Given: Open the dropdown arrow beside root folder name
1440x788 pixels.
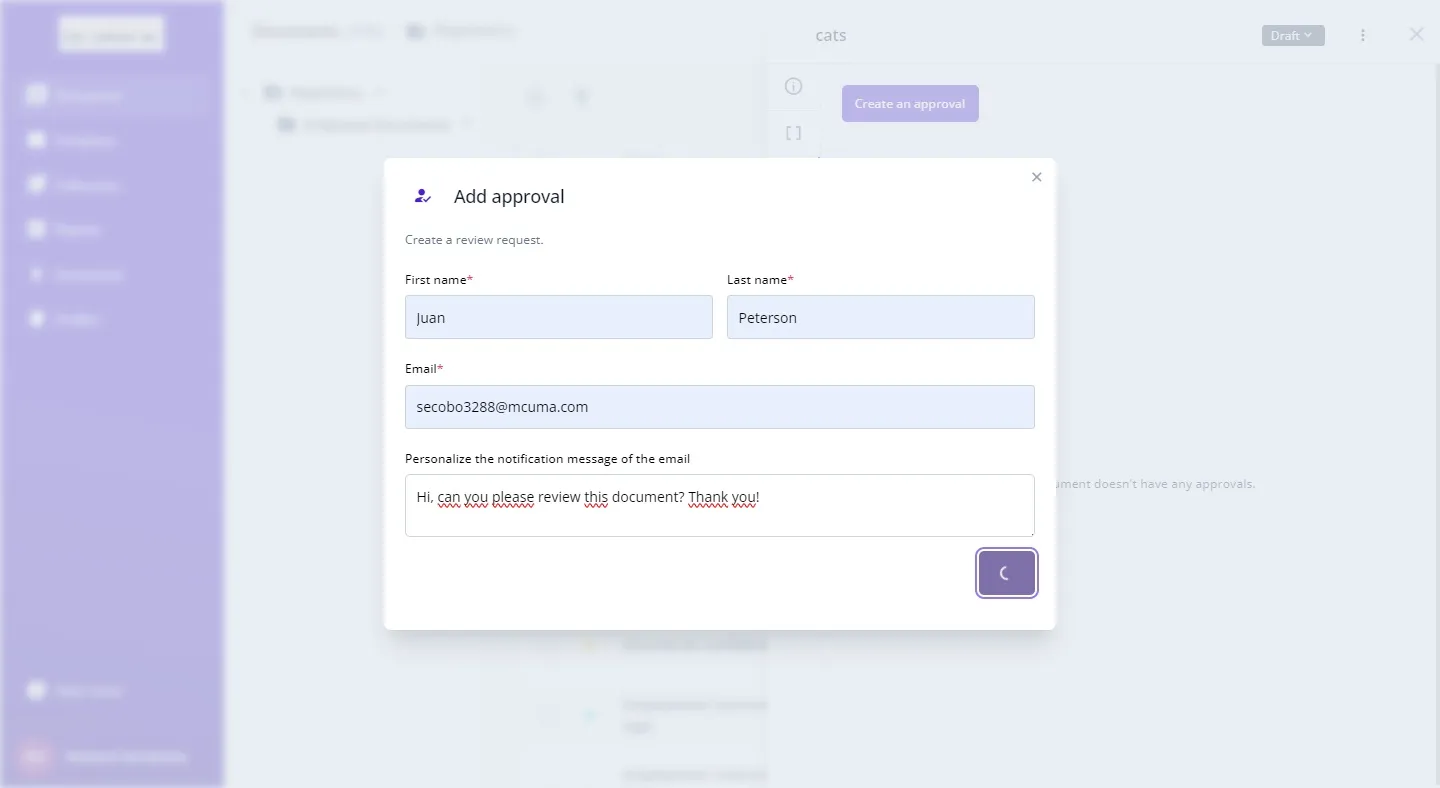Looking at the screenshot, I should (x=380, y=94).
